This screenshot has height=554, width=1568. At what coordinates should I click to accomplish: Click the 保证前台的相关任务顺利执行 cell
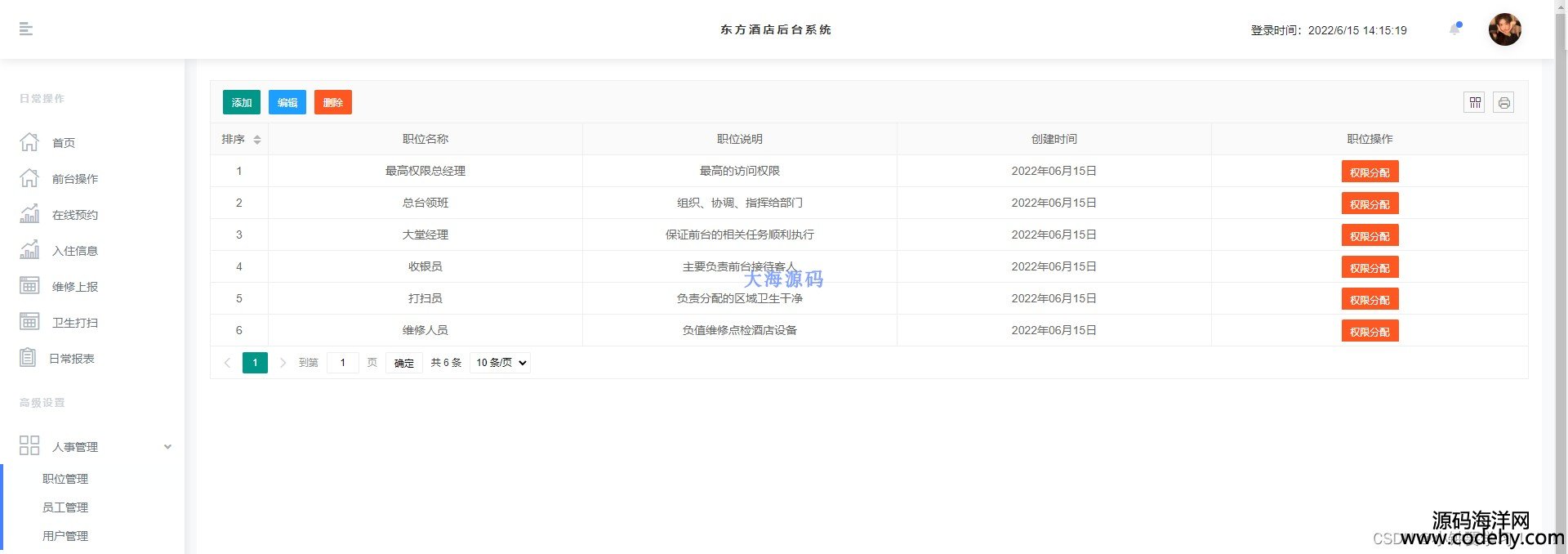pyautogui.click(x=740, y=235)
